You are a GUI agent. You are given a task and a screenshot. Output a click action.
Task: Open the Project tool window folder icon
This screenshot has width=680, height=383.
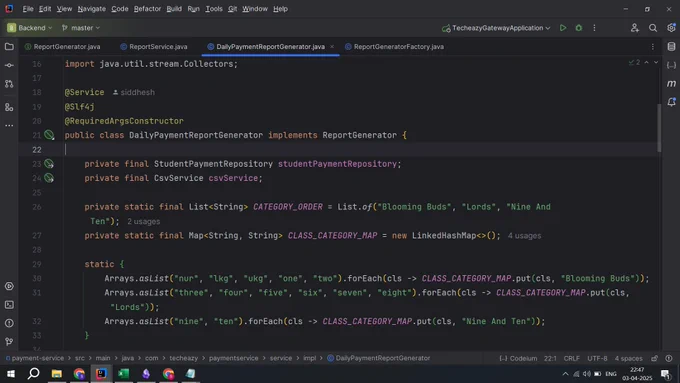point(9,46)
